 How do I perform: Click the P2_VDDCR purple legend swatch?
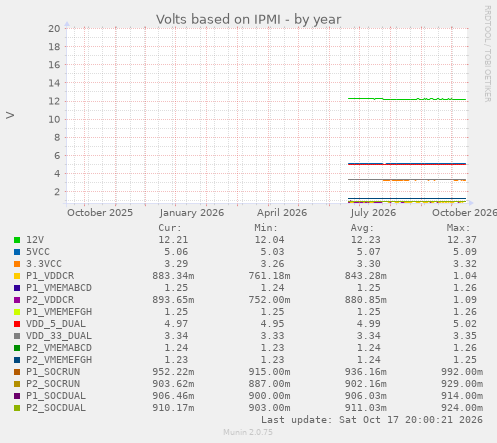point(17,300)
